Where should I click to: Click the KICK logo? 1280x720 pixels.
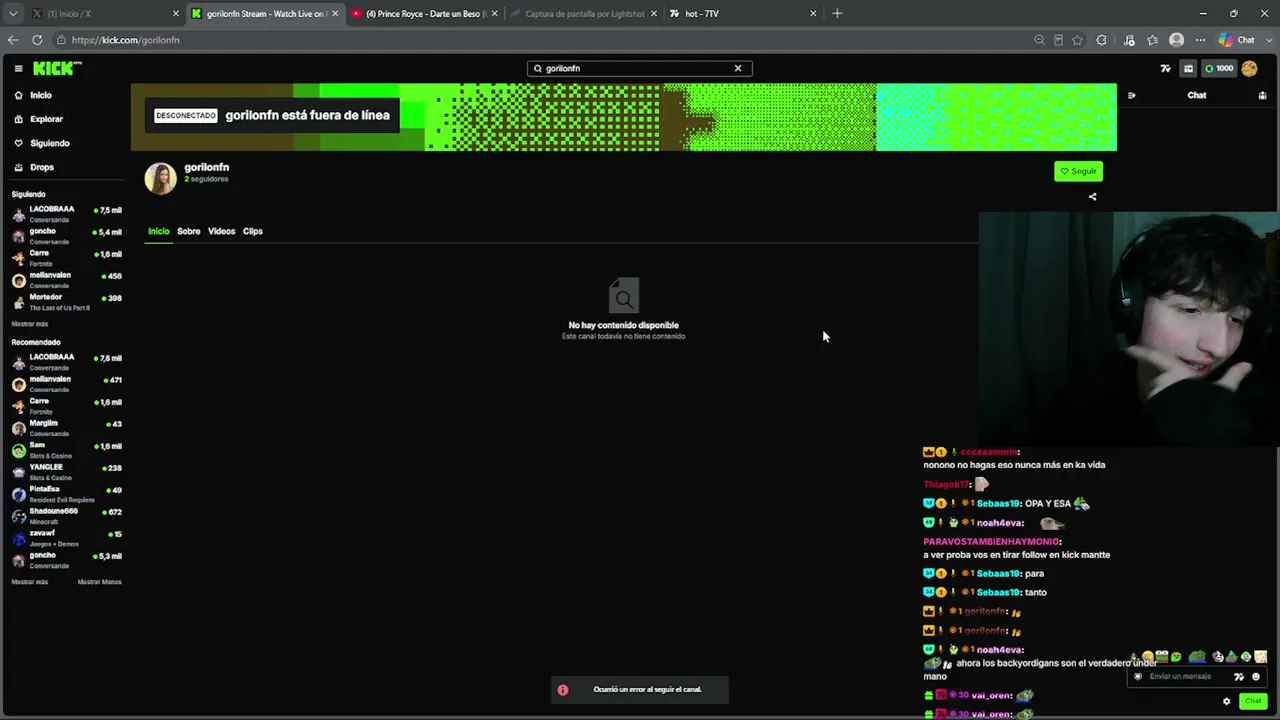[57, 68]
